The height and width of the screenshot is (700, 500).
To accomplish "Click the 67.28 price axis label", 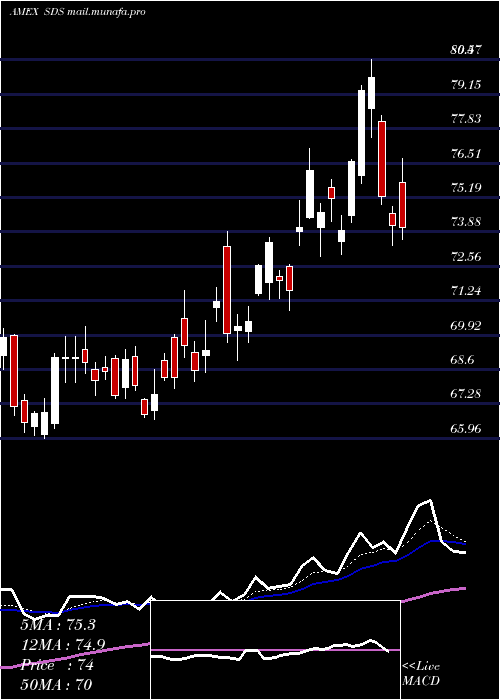I will point(466,394).
